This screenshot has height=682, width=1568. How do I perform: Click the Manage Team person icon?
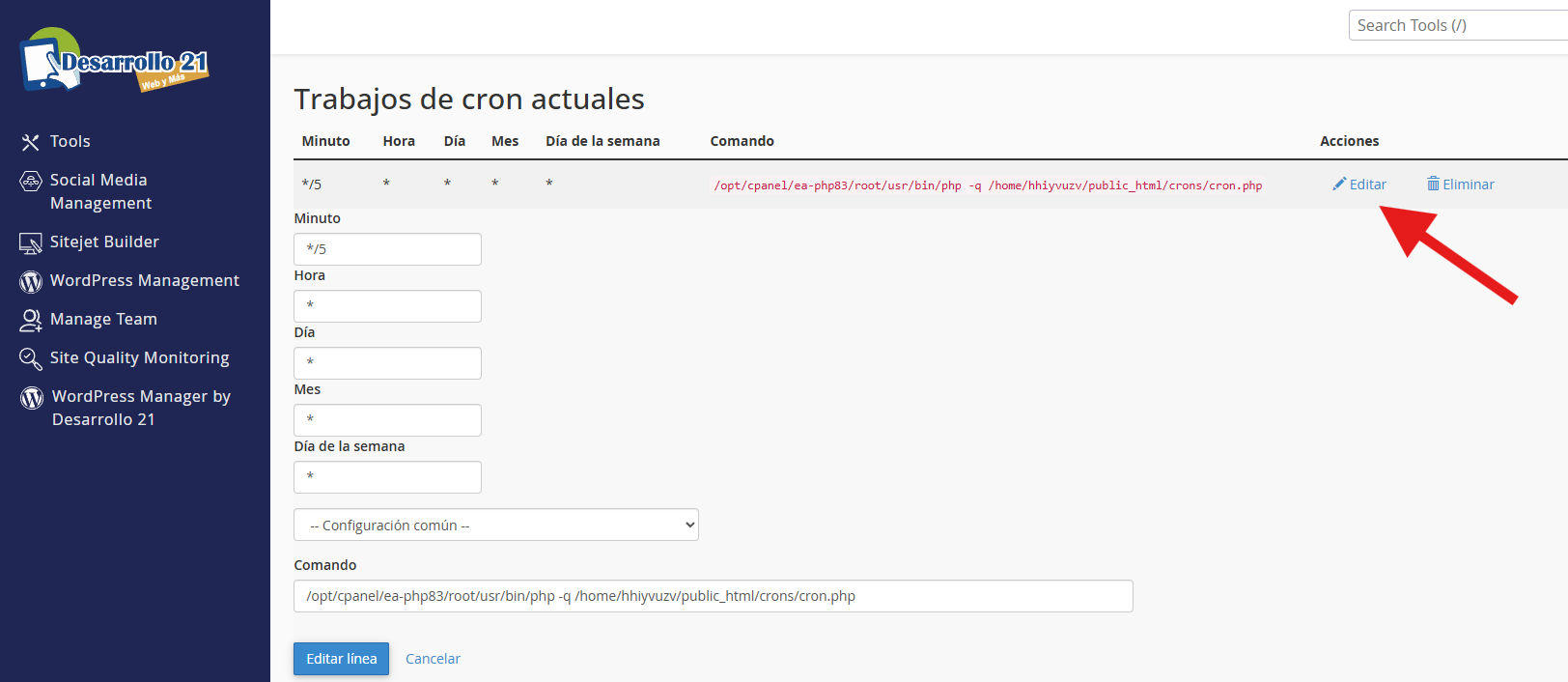pos(31,320)
